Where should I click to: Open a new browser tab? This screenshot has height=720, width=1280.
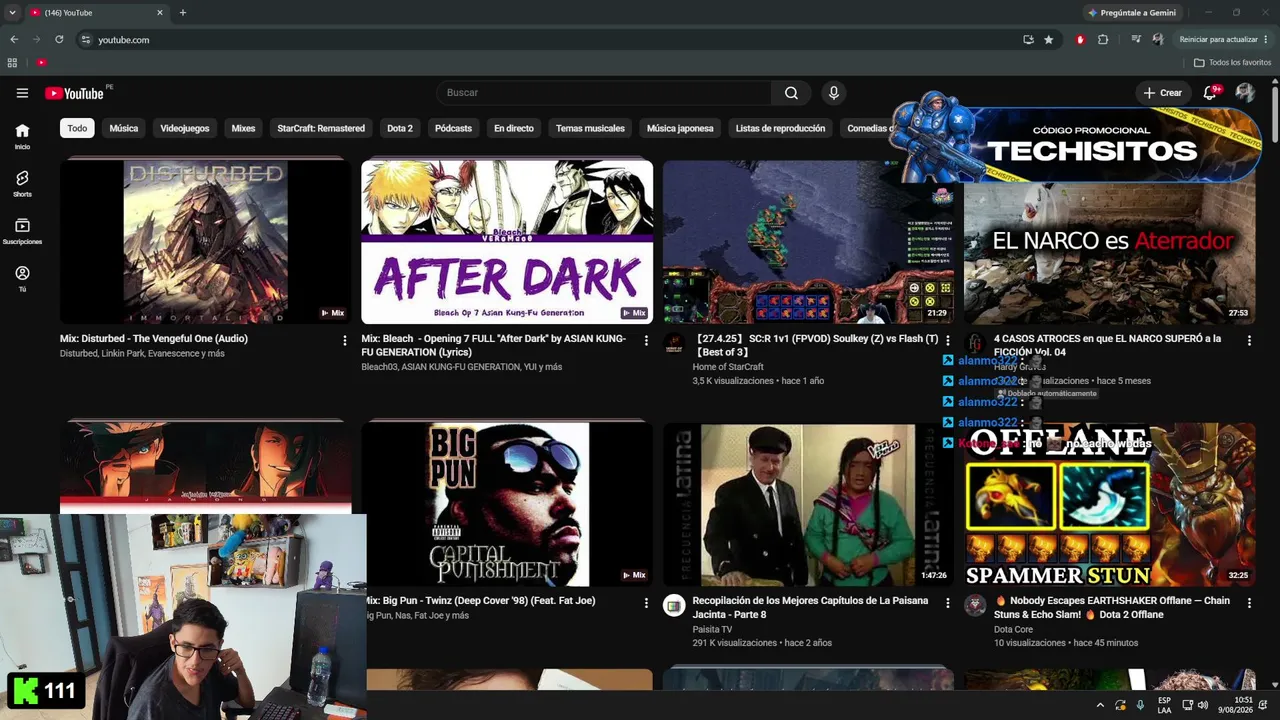182,13
